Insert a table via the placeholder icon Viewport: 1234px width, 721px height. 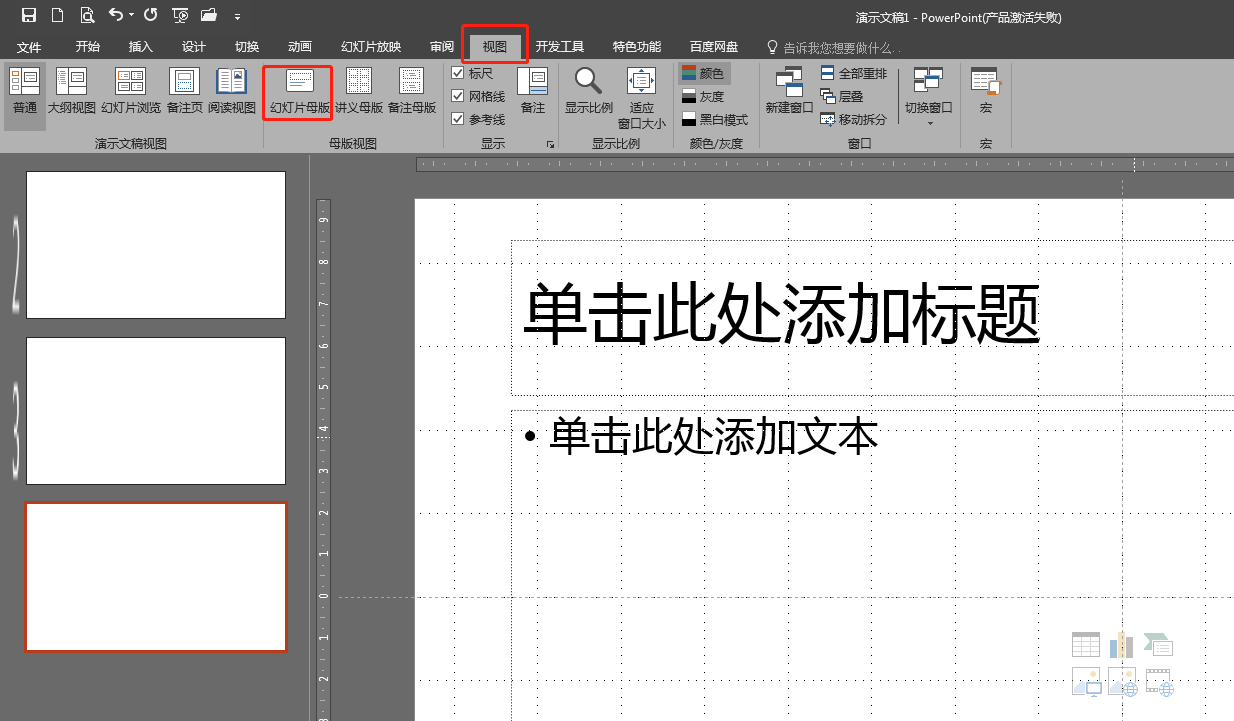coord(1086,643)
